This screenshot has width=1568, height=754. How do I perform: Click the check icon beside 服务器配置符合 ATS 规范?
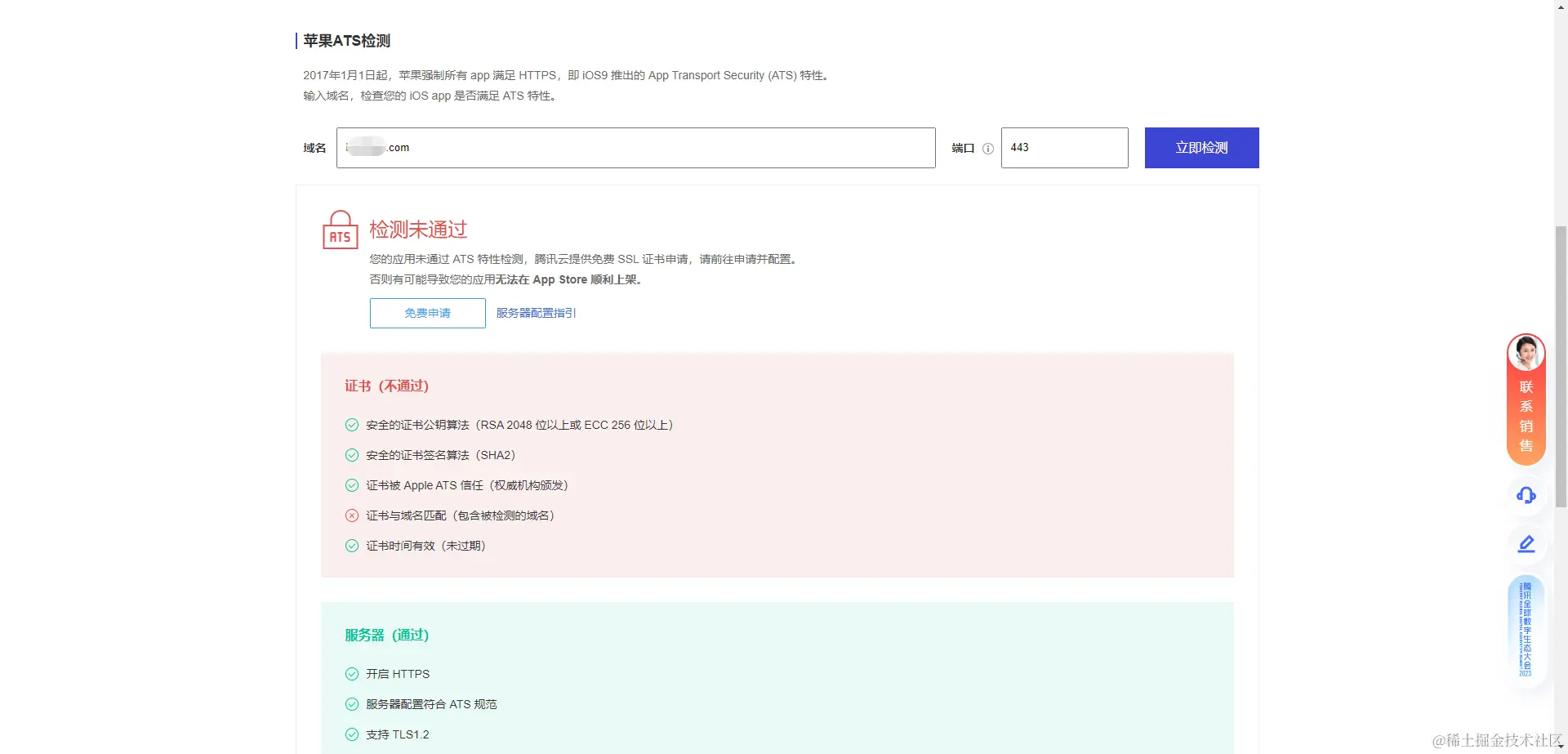[352, 704]
